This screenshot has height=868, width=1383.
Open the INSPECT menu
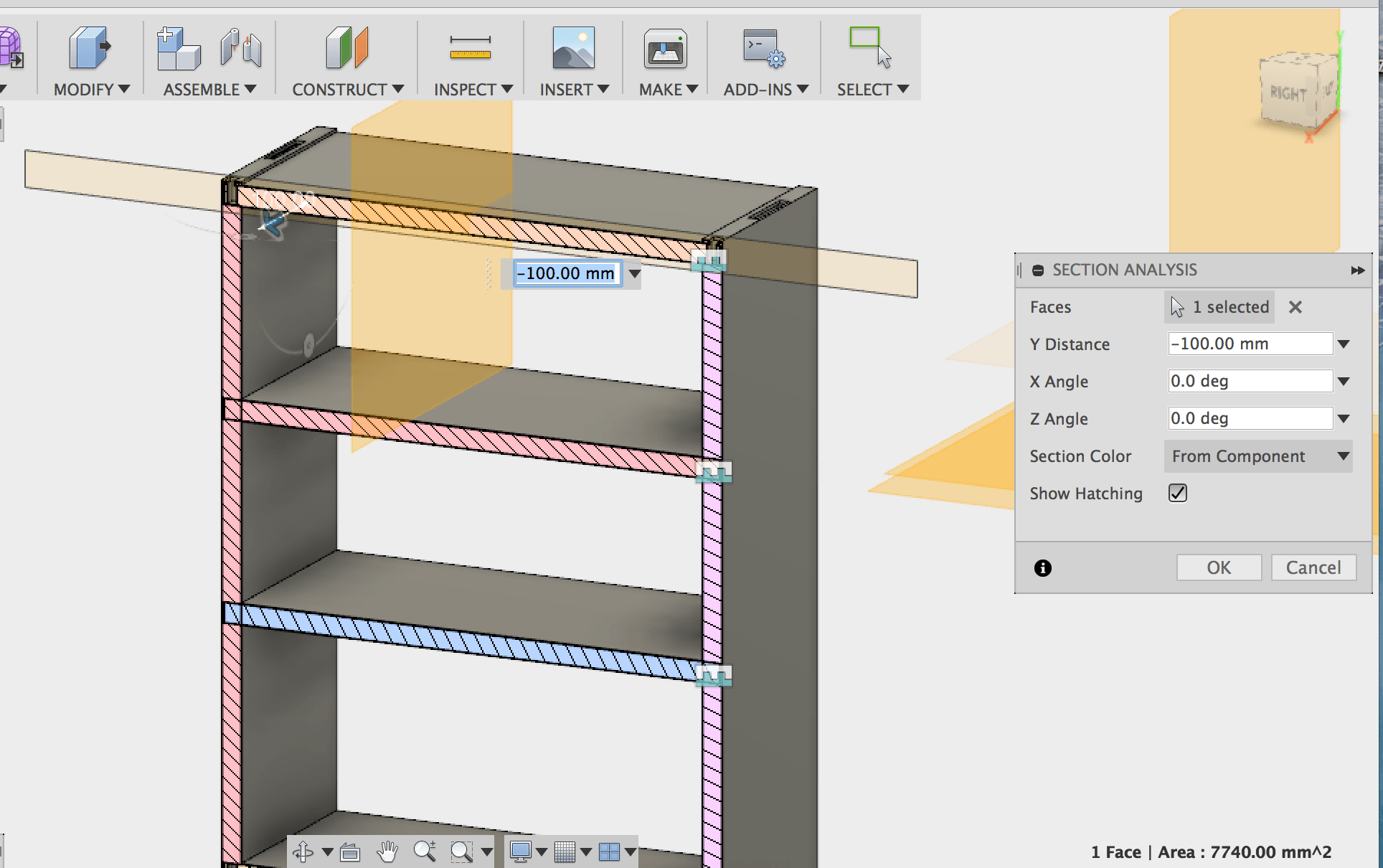coord(473,89)
